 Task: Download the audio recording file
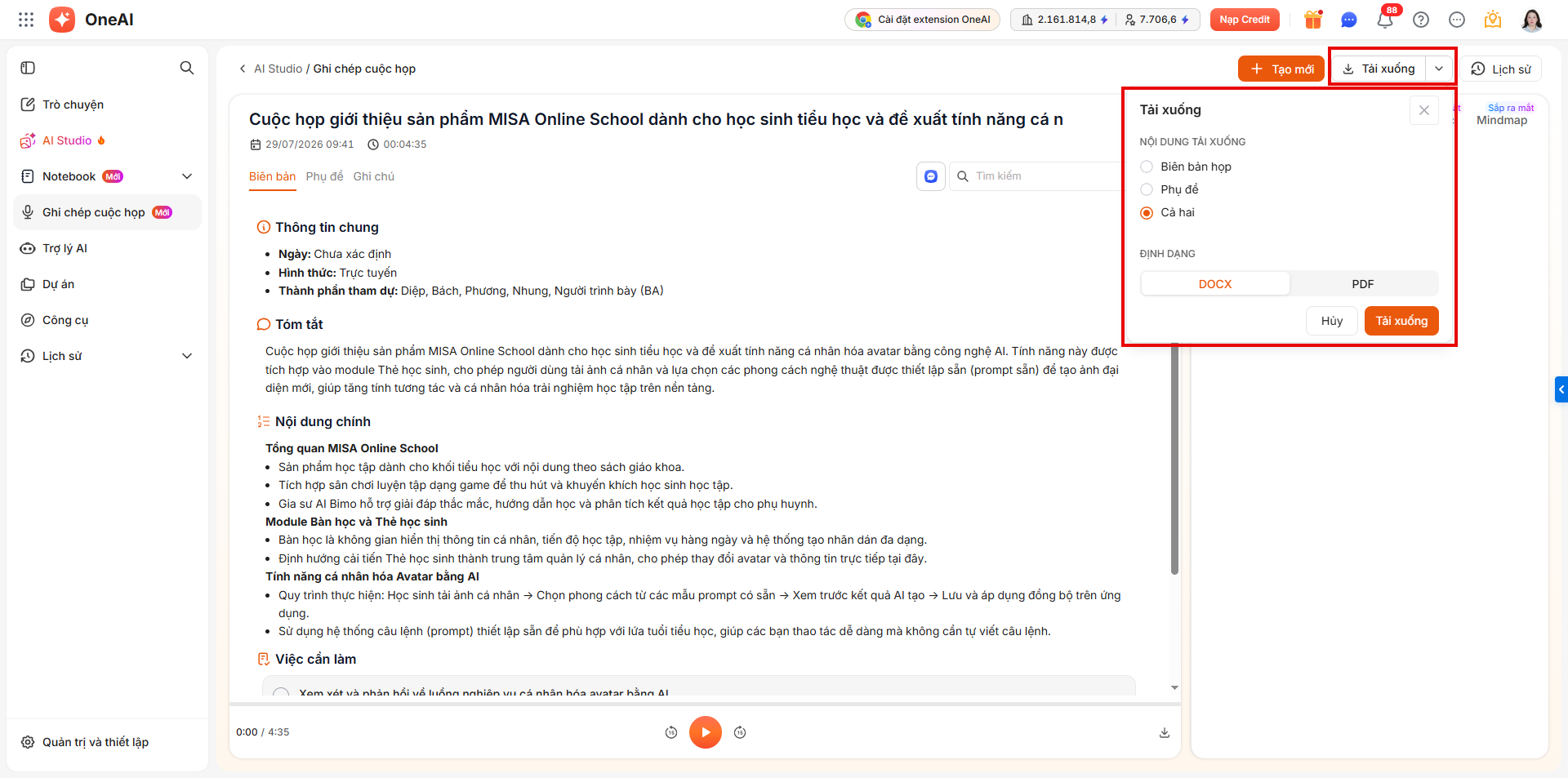point(1165,732)
